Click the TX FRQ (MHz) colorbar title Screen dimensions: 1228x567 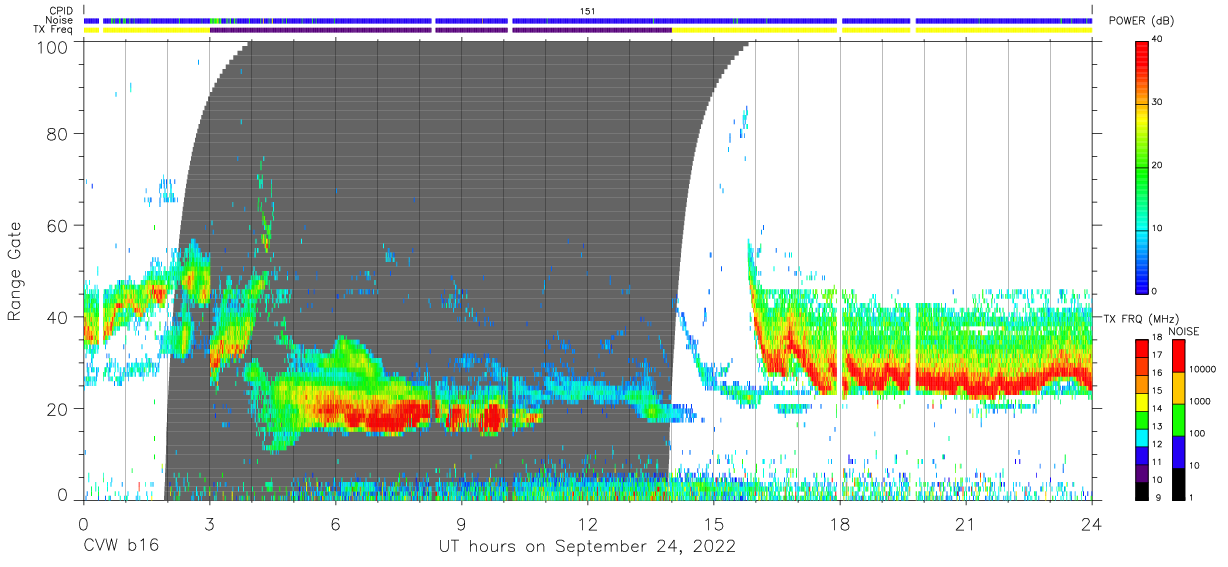tap(1140, 319)
